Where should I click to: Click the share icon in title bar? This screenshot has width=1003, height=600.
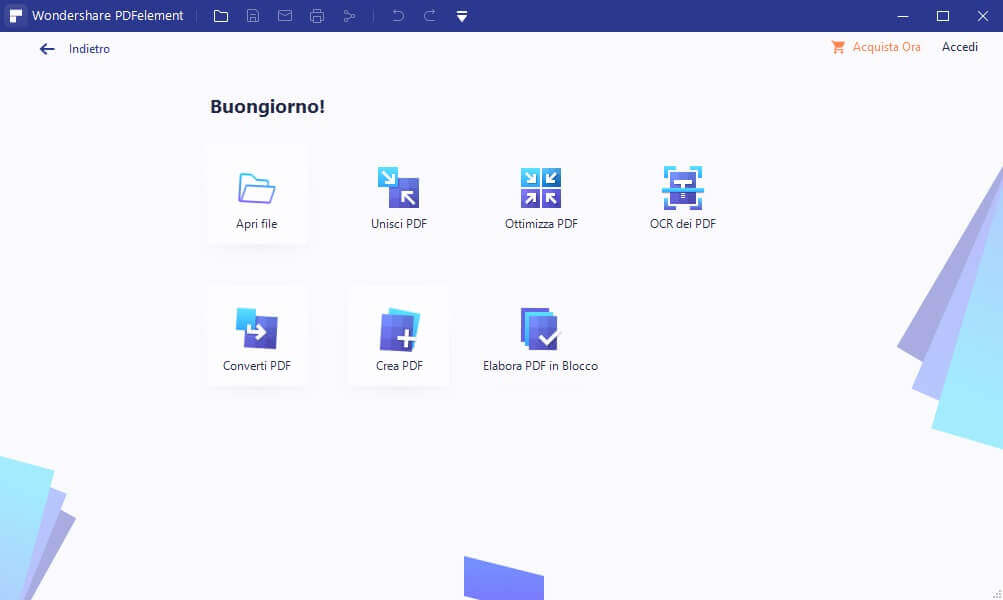(349, 16)
